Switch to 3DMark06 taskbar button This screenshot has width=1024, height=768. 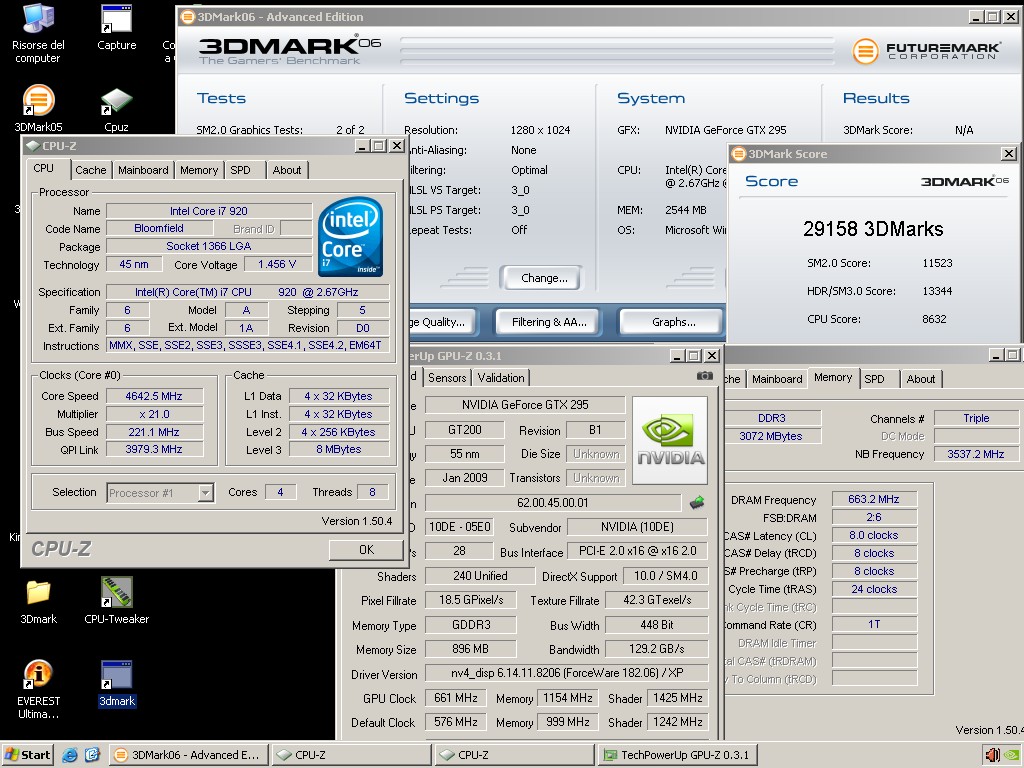click(x=187, y=755)
